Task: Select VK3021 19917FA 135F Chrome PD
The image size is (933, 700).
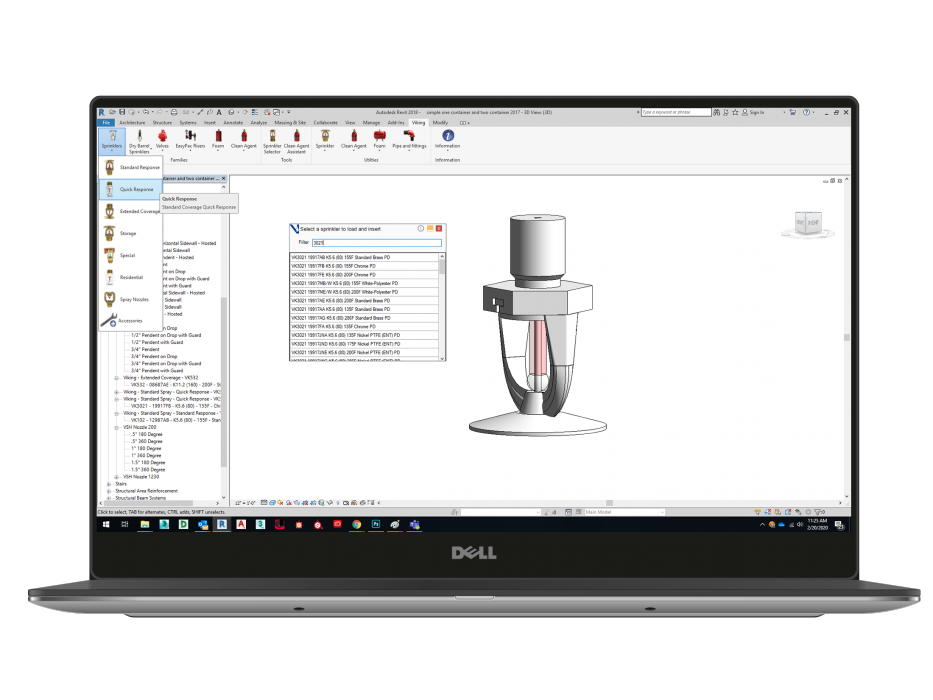Action: tap(364, 326)
